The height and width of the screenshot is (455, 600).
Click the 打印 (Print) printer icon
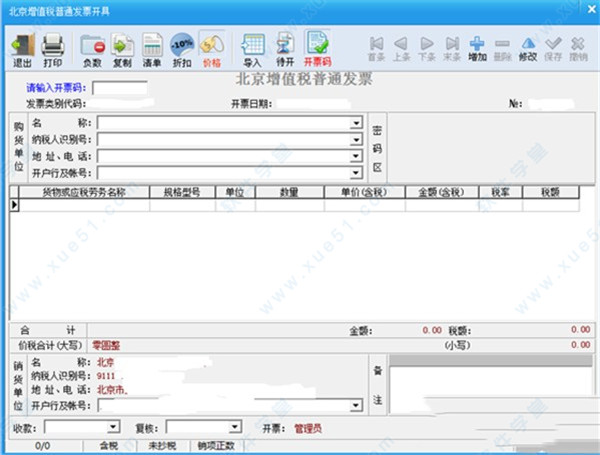point(53,47)
